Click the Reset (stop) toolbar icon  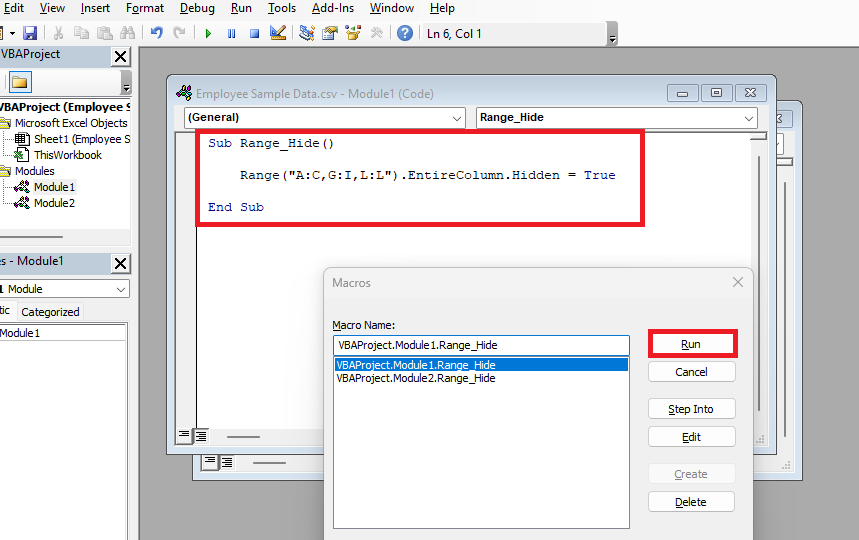tap(254, 33)
